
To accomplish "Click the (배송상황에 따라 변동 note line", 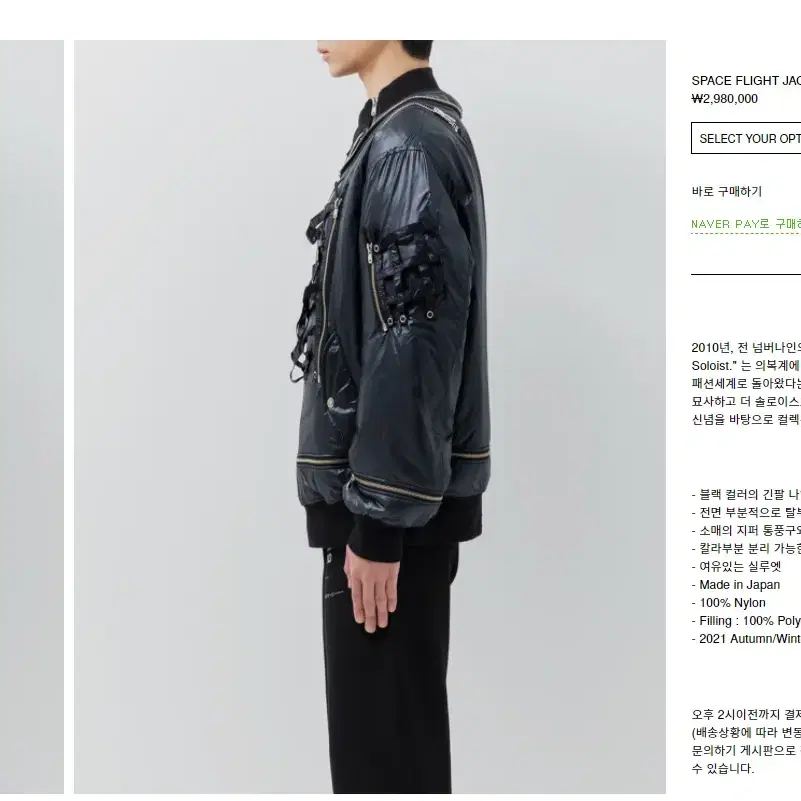I will [746, 732].
